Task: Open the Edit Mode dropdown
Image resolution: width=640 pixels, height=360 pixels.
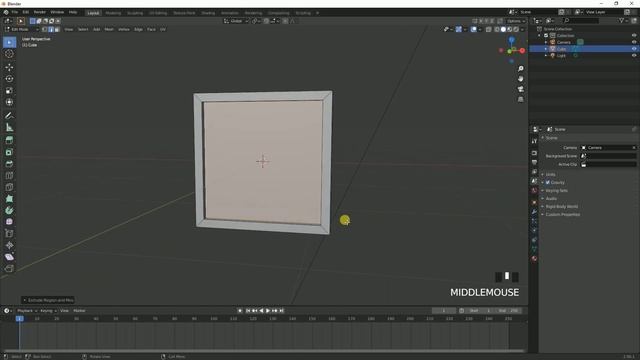Action: 21,29
